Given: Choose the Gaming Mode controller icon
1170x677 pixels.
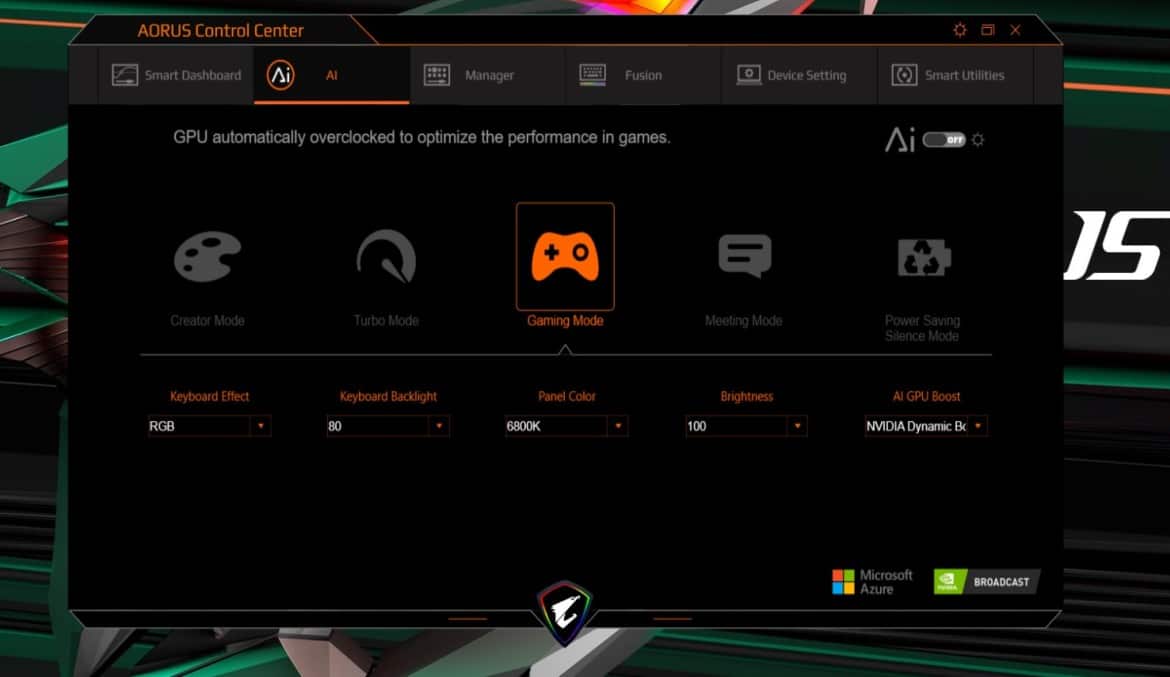Looking at the screenshot, I should tap(565, 257).
